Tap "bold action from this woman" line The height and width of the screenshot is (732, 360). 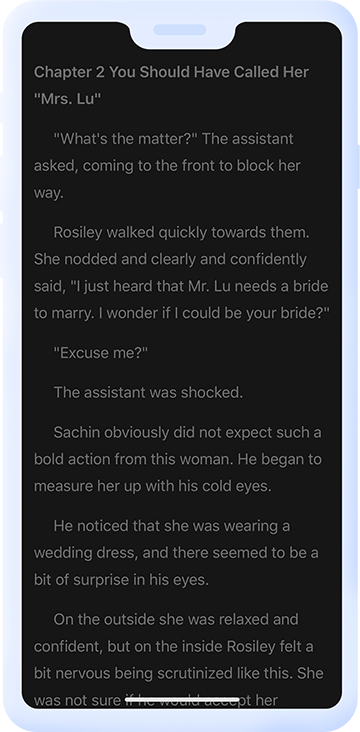[x=178, y=459]
